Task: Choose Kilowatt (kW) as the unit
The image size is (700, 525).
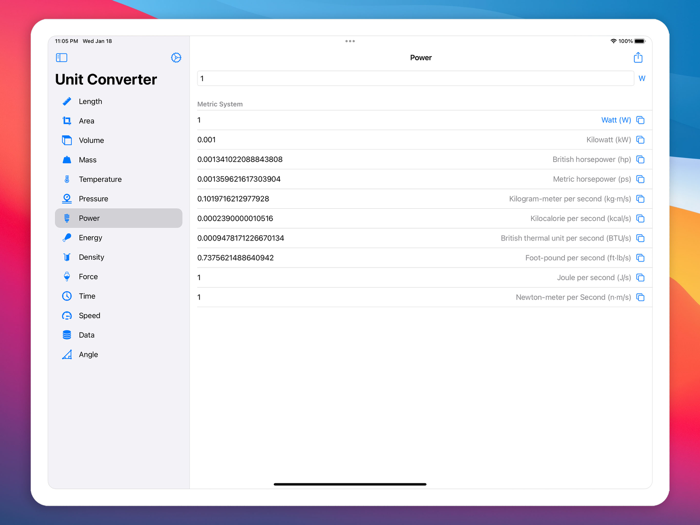Action: (608, 140)
